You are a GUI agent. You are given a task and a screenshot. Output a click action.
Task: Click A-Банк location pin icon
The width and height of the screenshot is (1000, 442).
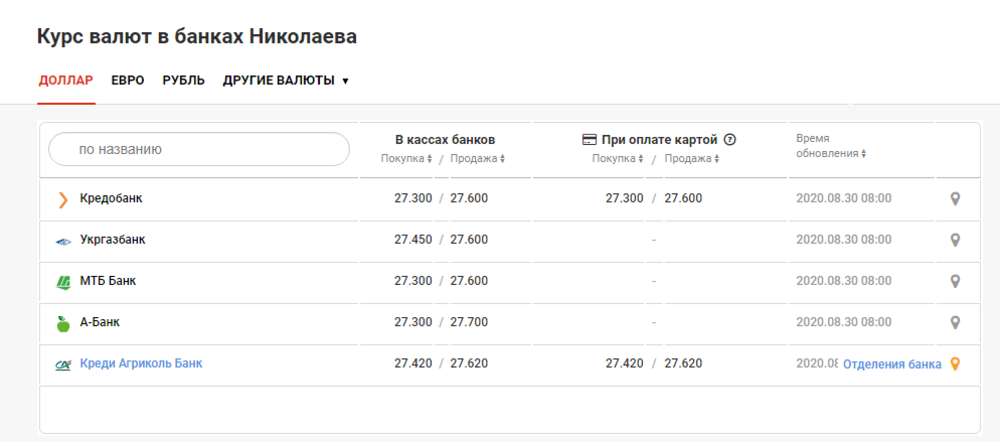tap(954, 323)
